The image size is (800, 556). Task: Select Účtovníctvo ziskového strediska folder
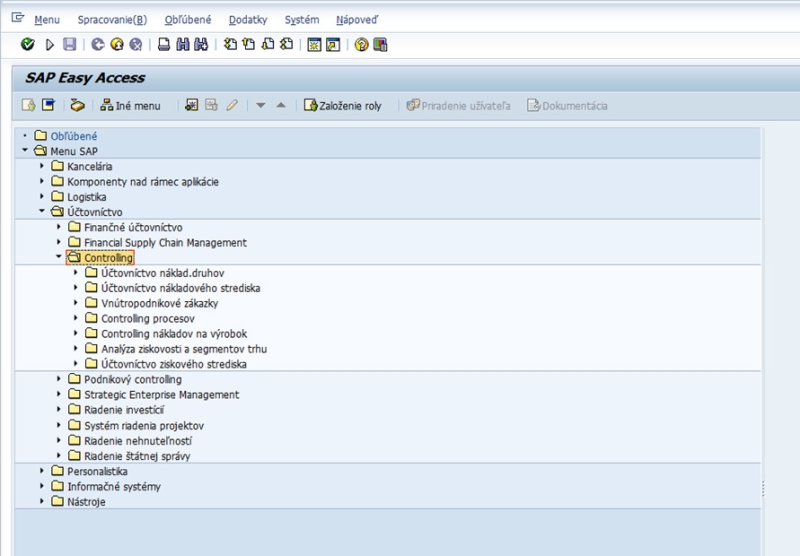point(166,364)
